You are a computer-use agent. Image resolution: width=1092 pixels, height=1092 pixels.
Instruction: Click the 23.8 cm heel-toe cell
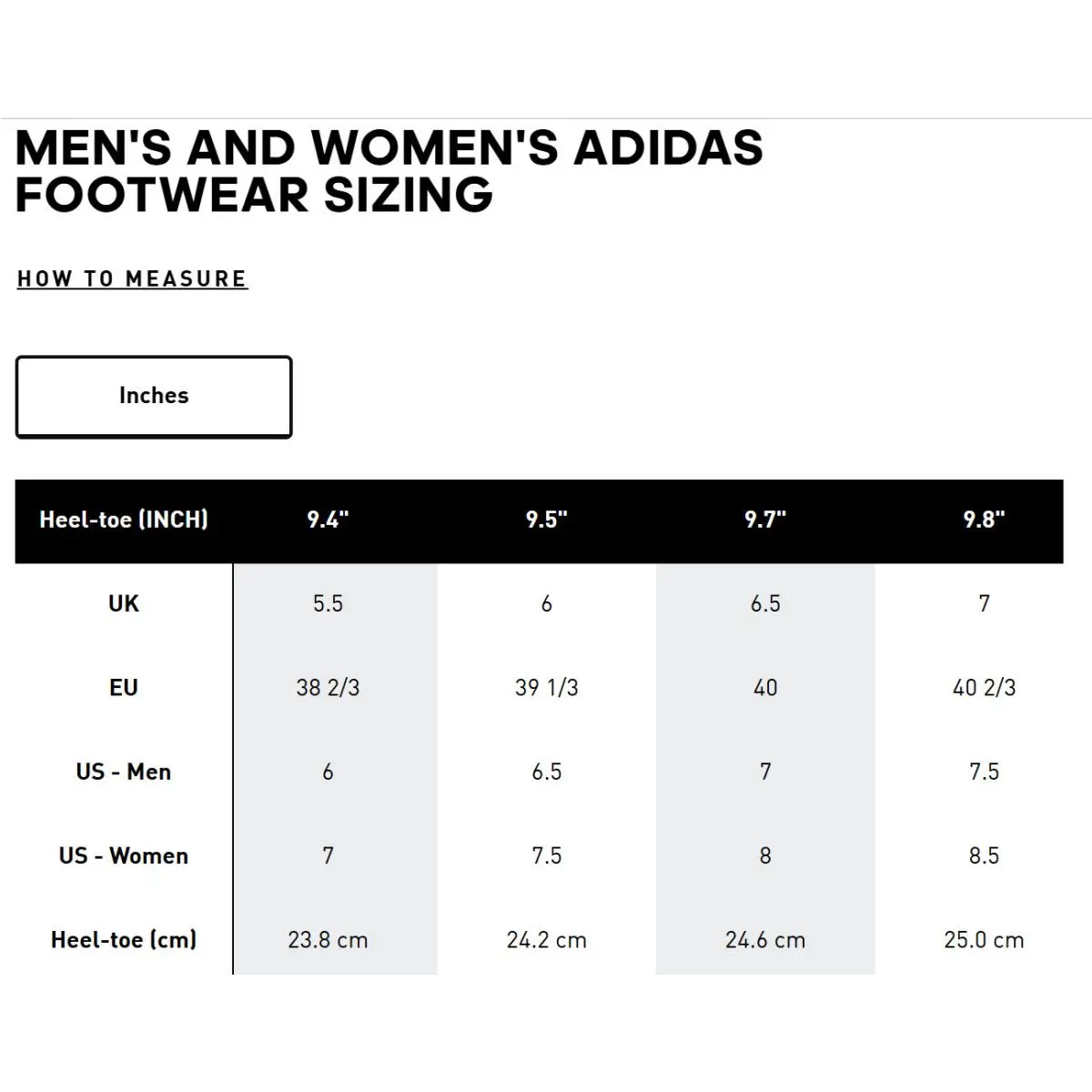[x=328, y=940]
